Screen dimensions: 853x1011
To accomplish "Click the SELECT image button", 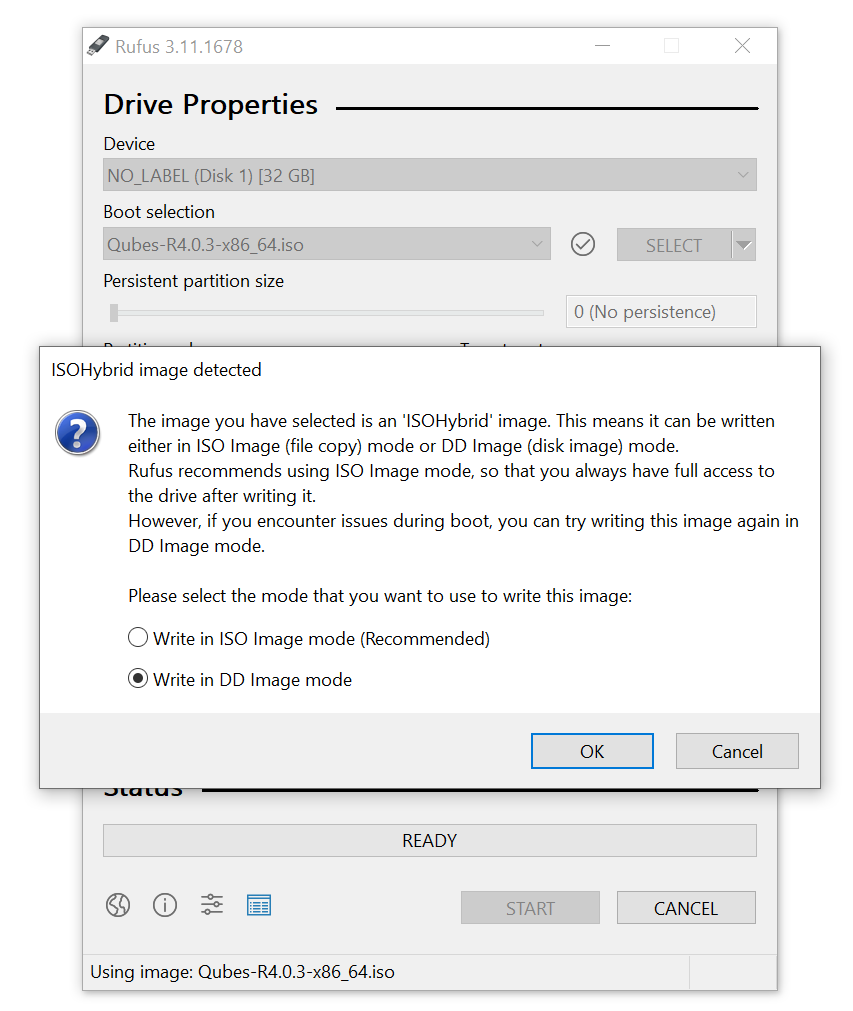I will [x=674, y=244].
